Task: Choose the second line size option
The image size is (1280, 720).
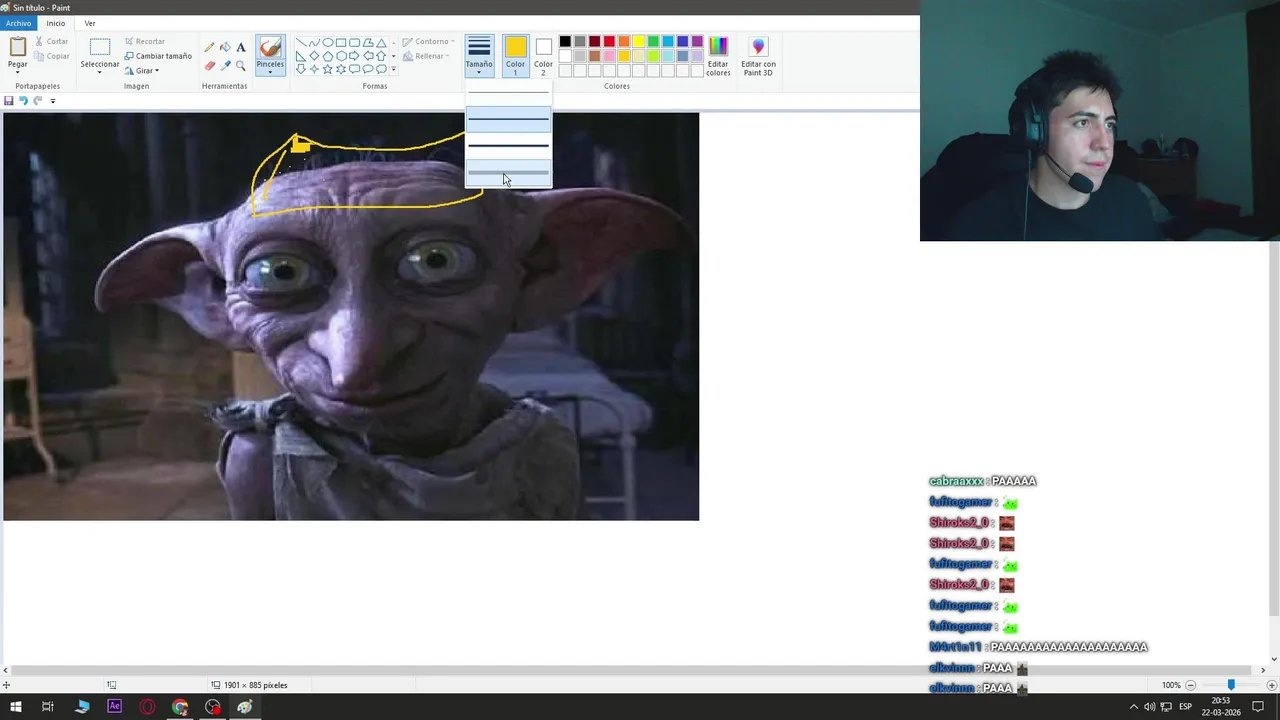Action: click(x=508, y=119)
